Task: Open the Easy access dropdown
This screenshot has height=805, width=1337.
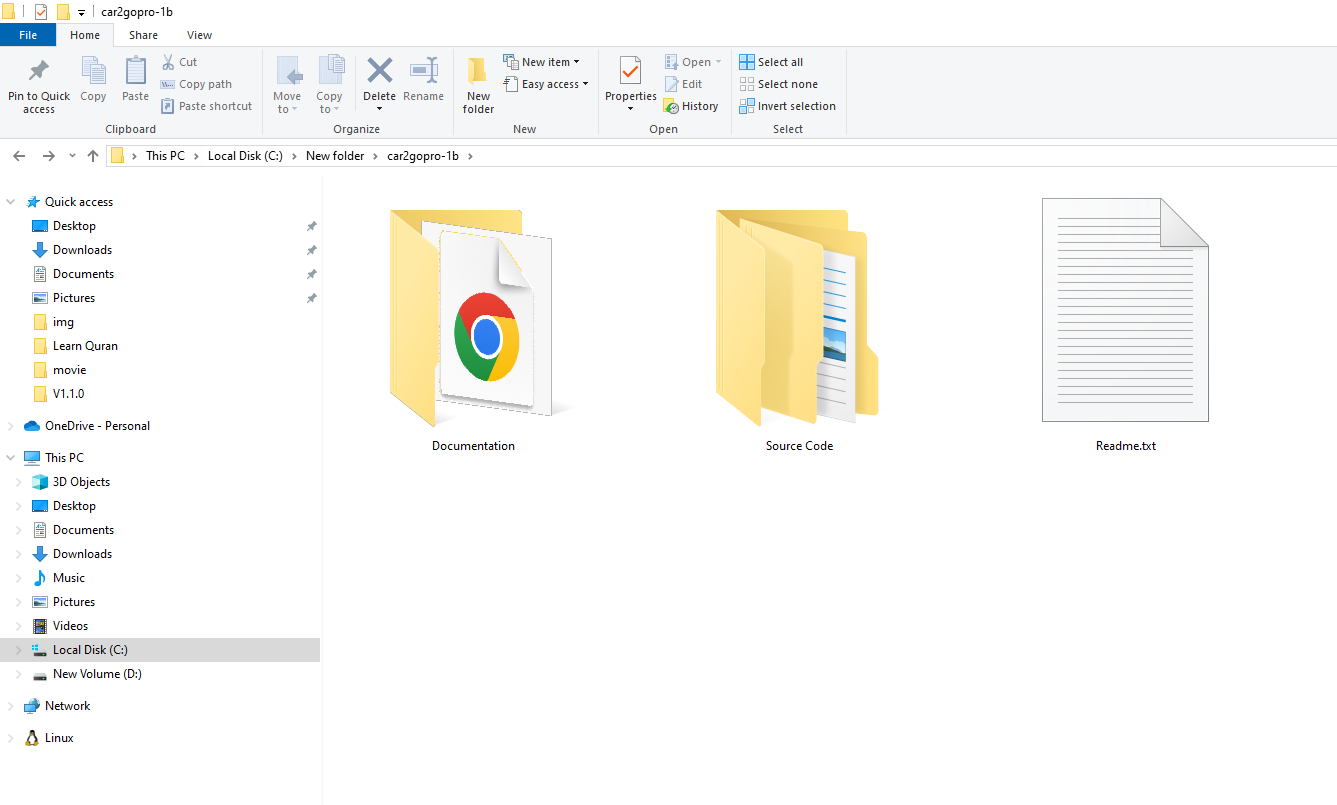Action: 545,84
